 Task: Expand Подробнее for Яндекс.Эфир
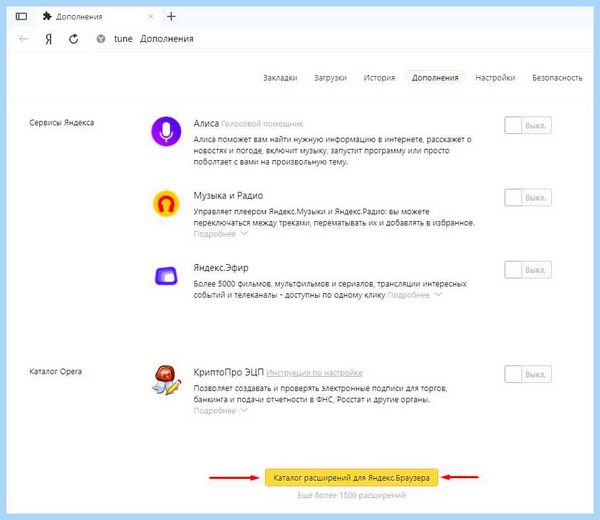click(415, 295)
